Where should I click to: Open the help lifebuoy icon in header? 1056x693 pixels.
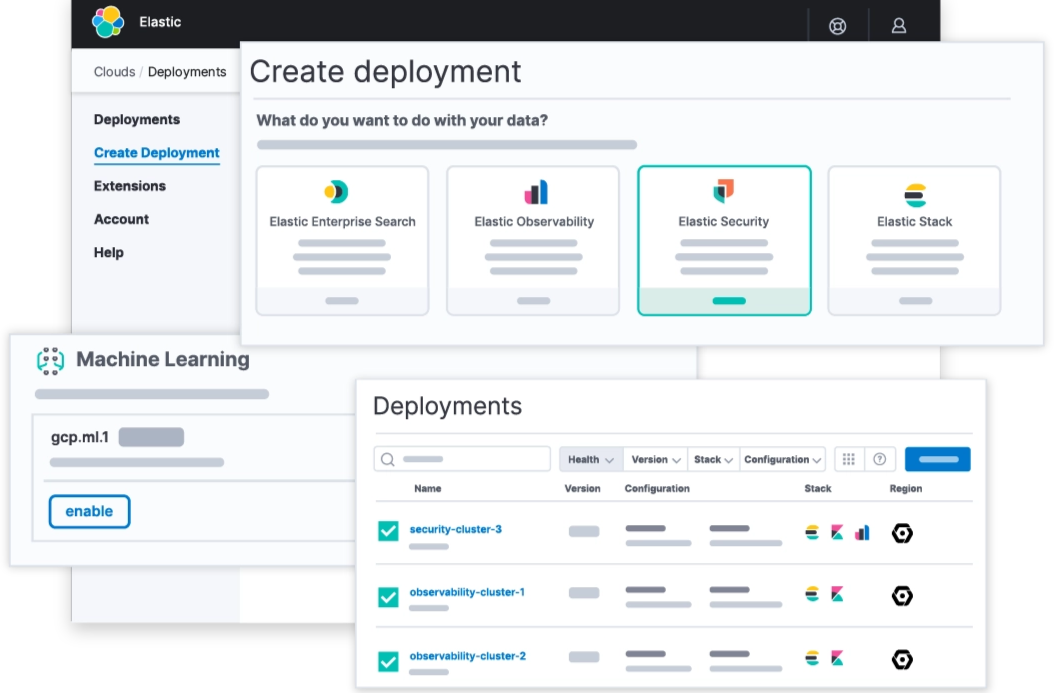837,26
